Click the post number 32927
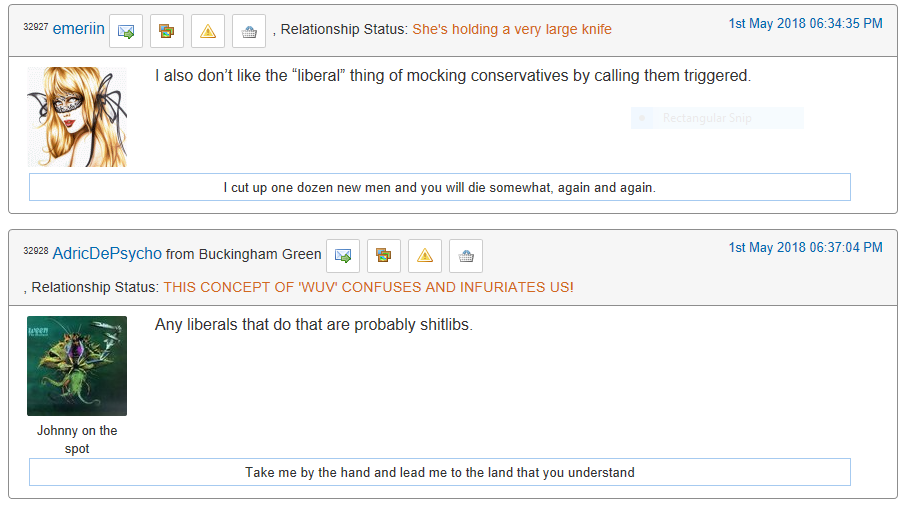Image resolution: width=903 pixels, height=505 pixels. pos(36,26)
